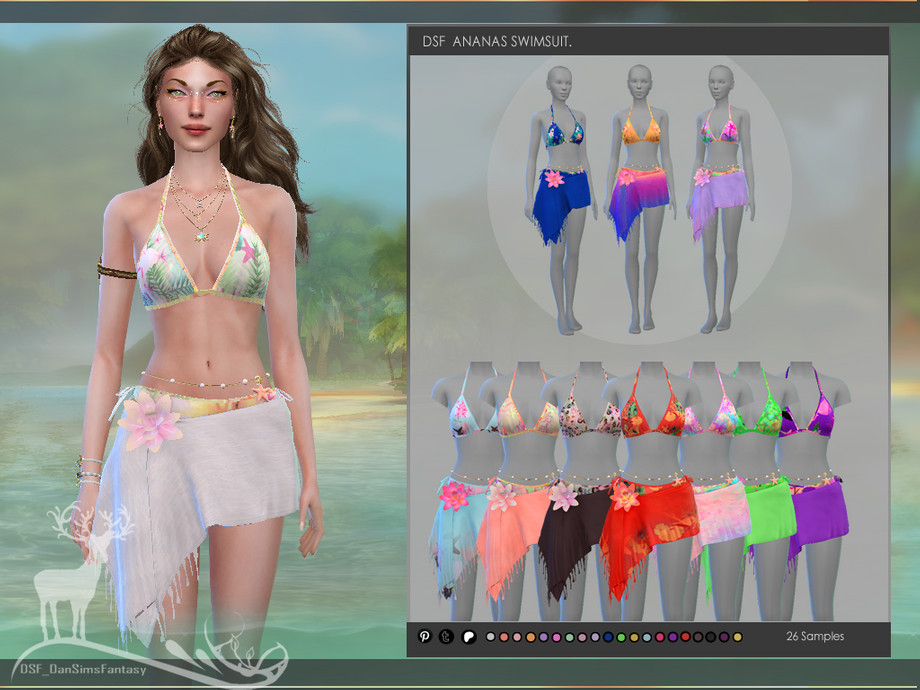Screen dimensions: 920x690
Task: Click the '26 Samples' label
Action: tap(815, 637)
